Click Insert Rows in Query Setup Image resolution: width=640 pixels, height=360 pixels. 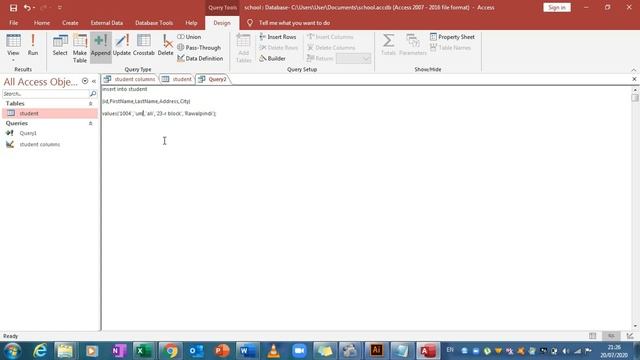pyautogui.click(x=278, y=37)
